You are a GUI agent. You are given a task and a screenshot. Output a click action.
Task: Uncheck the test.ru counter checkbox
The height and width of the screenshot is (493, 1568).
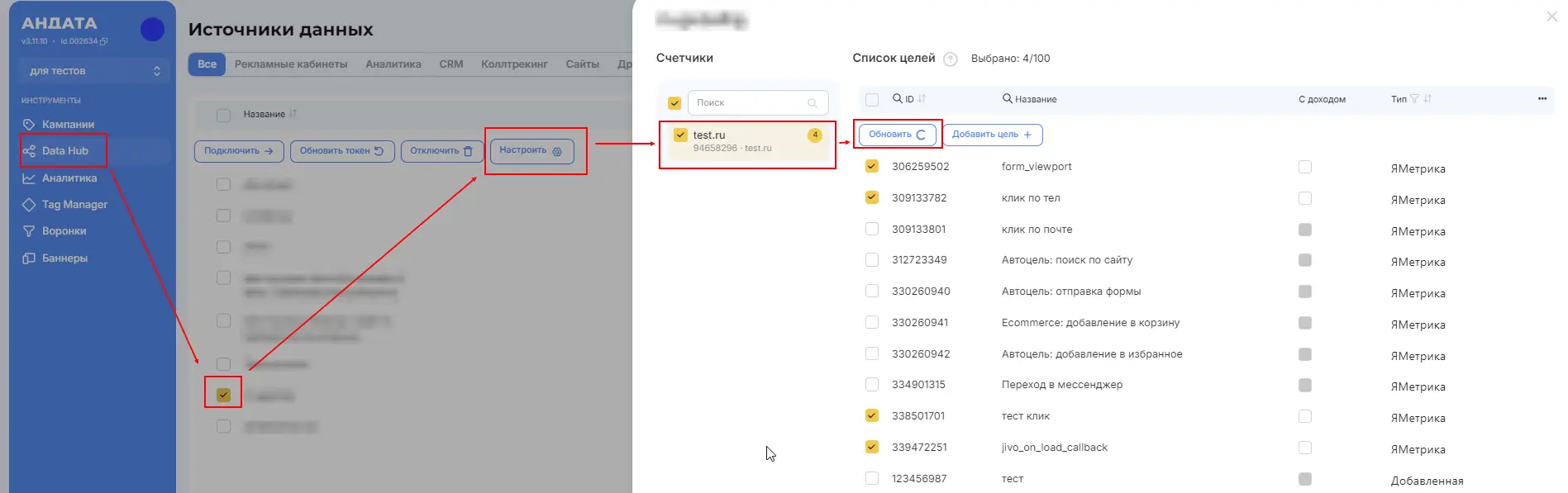pyautogui.click(x=680, y=135)
